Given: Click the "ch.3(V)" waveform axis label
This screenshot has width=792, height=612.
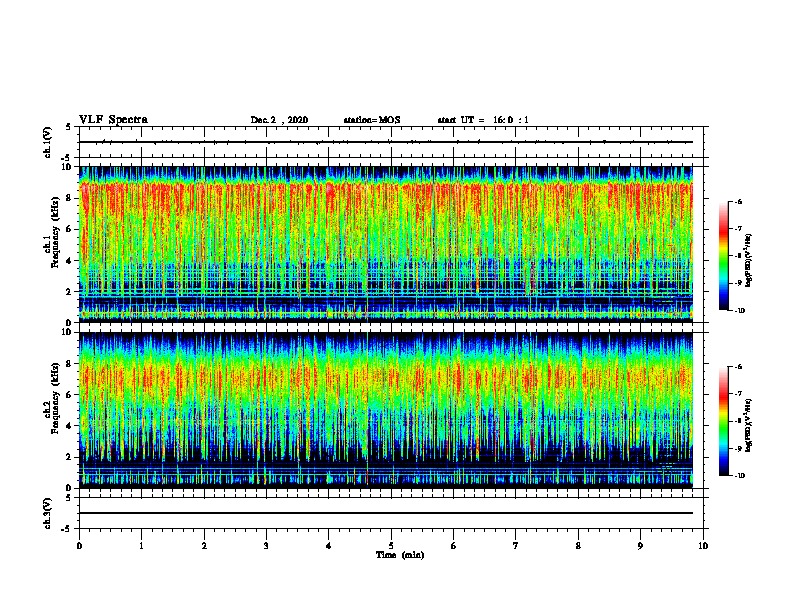Looking at the screenshot, I should 48,513.
